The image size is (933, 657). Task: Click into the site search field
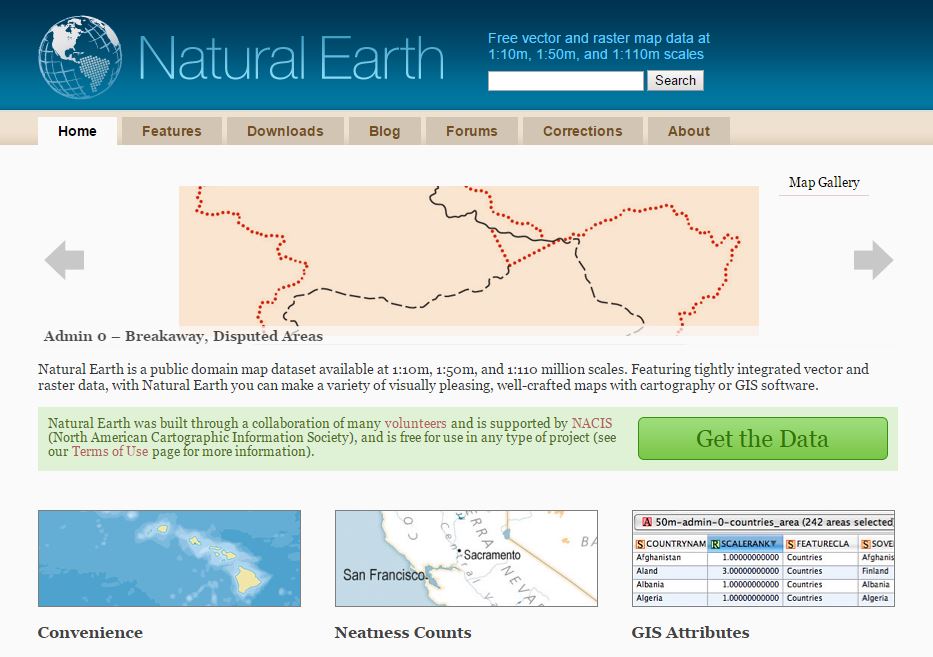pos(565,80)
